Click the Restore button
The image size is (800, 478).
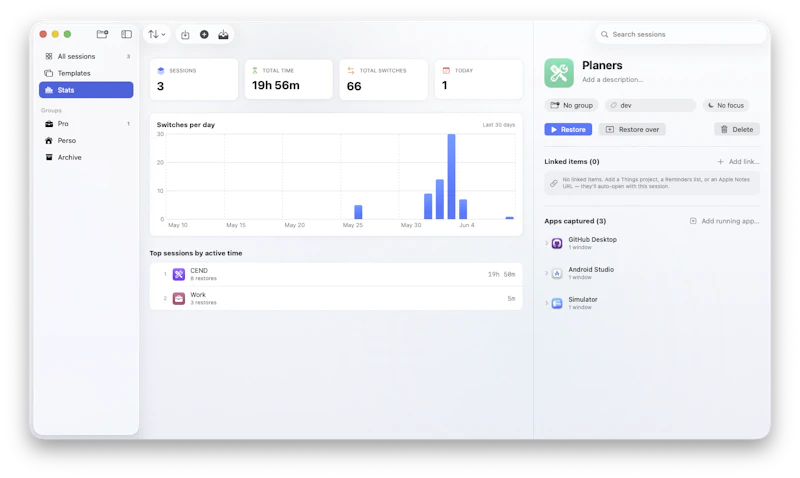568,130
